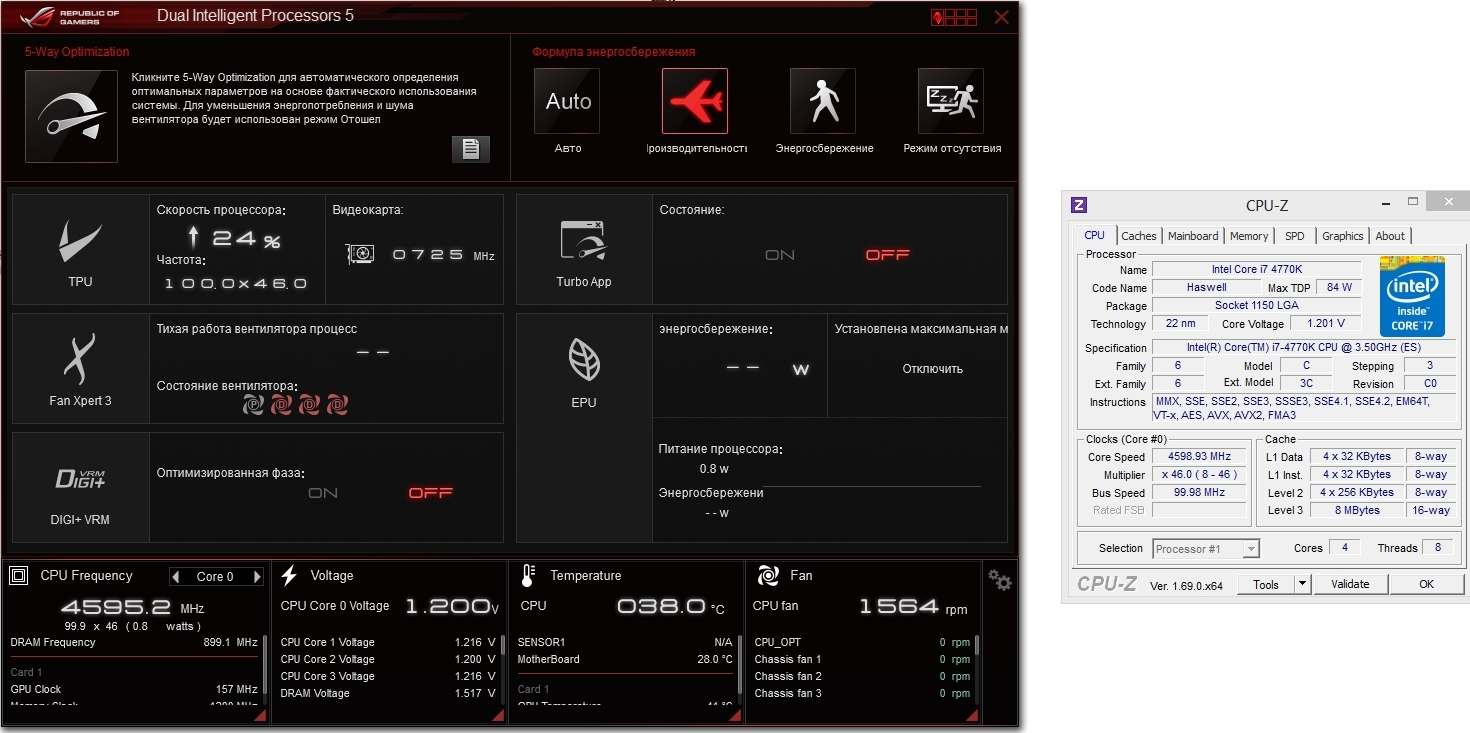Select the Авто power mode
Screen dimensions: 1470x733
point(567,101)
